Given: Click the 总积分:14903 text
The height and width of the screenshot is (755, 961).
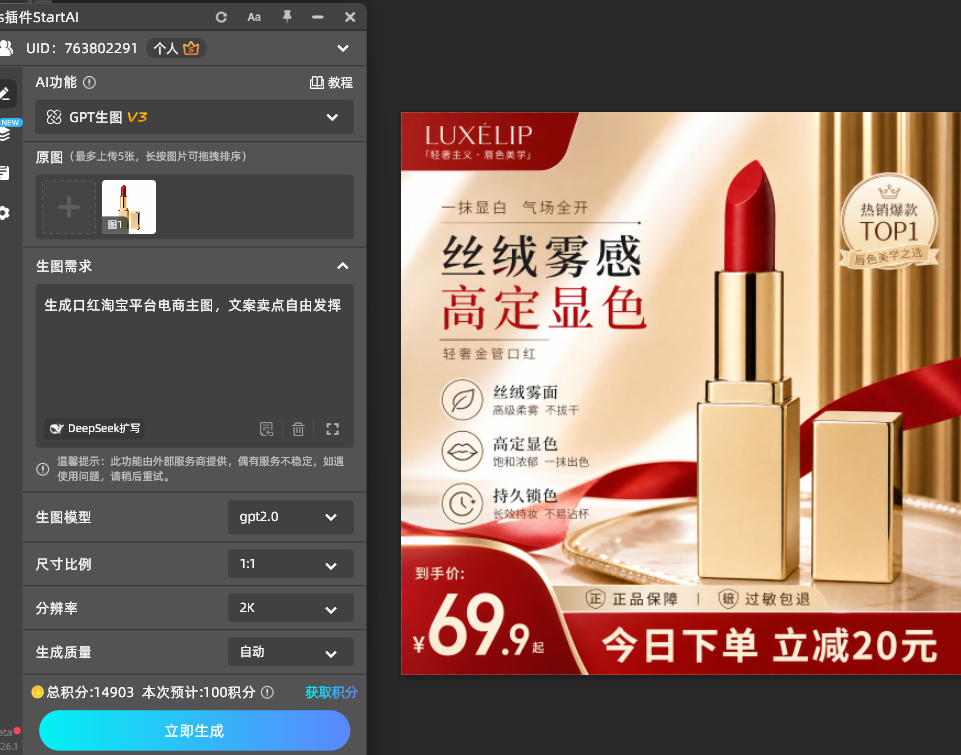Looking at the screenshot, I should point(90,692).
